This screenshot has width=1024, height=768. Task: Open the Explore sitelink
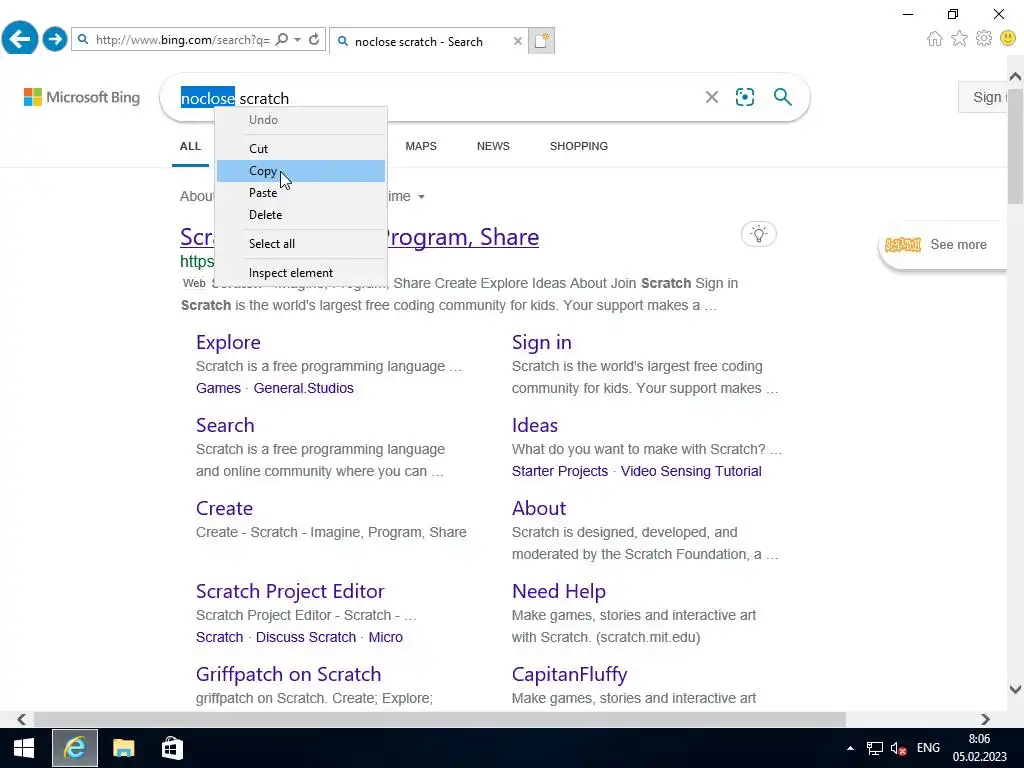(228, 342)
